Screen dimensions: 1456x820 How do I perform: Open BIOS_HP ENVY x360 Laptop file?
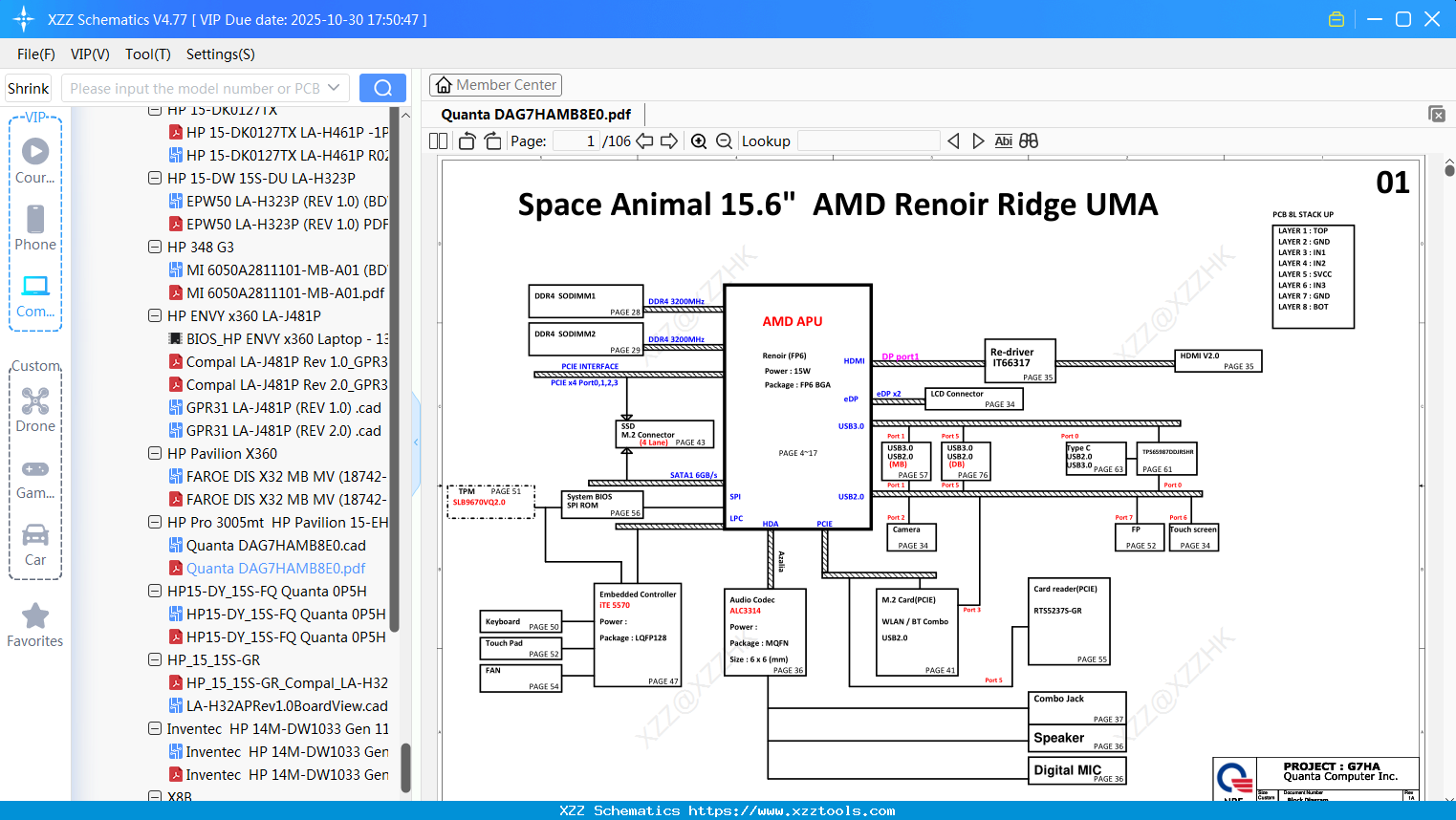[x=287, y=338]
